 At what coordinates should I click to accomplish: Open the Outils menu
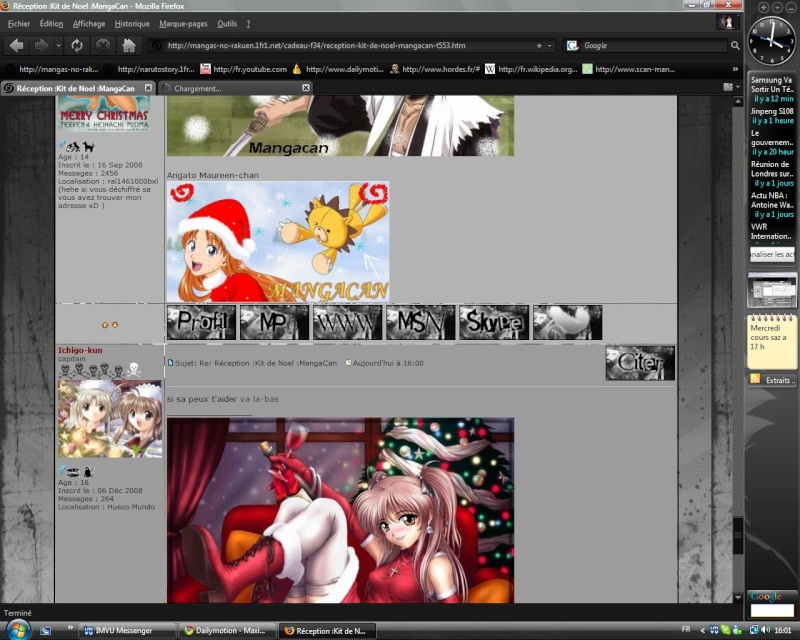coord(227,23)
